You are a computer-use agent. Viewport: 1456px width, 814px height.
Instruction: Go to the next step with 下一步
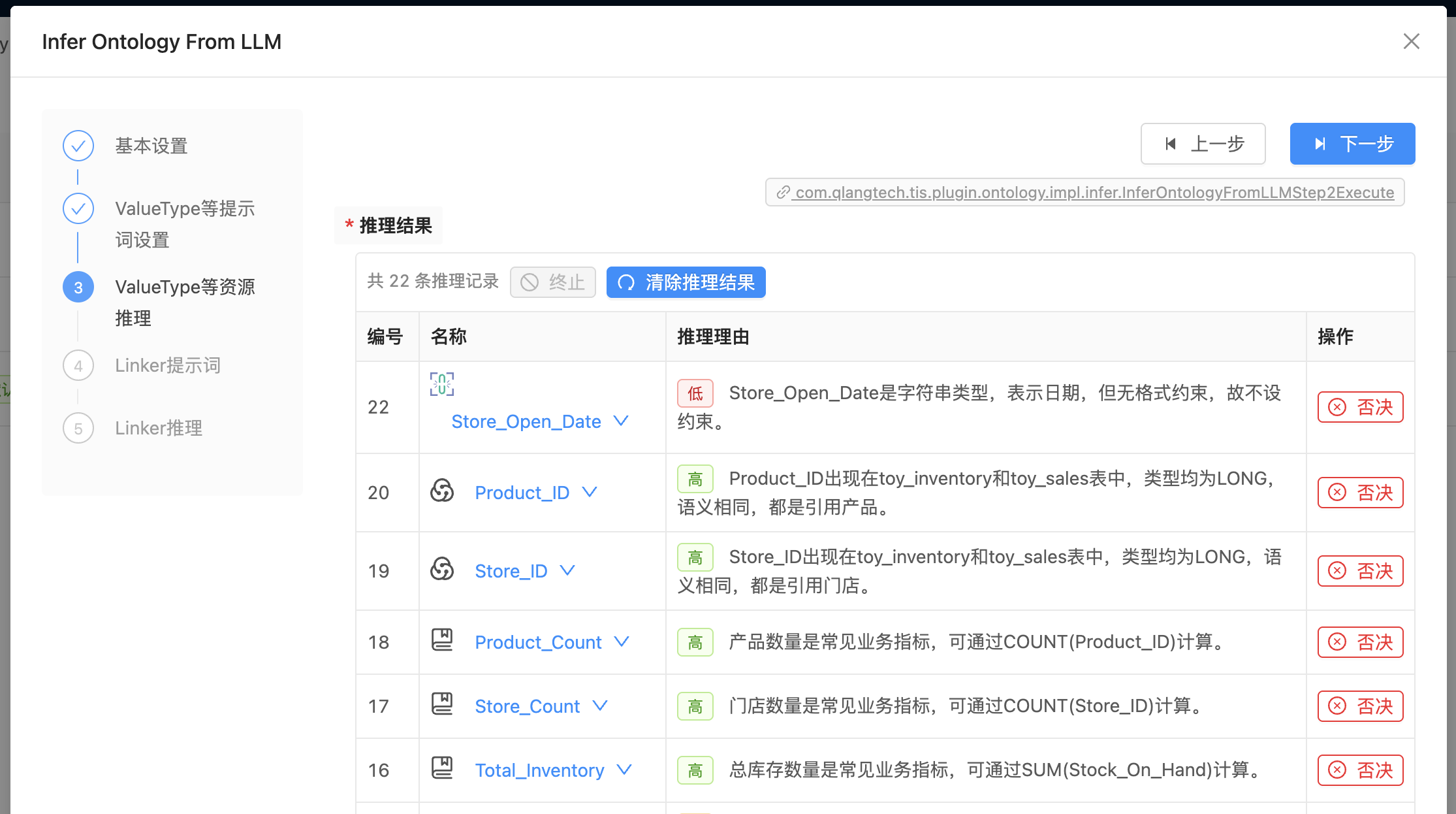point(1353,144)
